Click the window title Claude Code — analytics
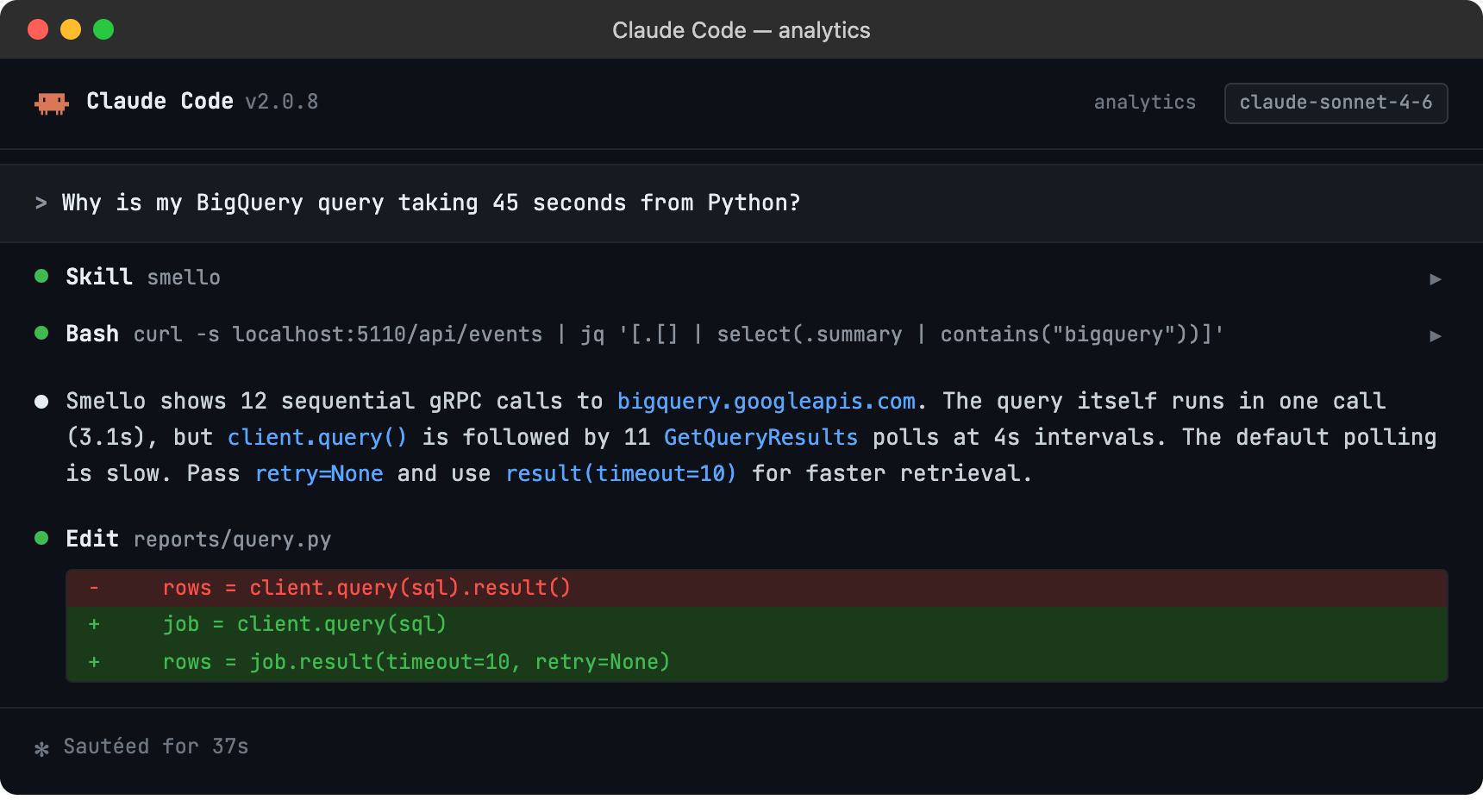 [x=741, y=30]
